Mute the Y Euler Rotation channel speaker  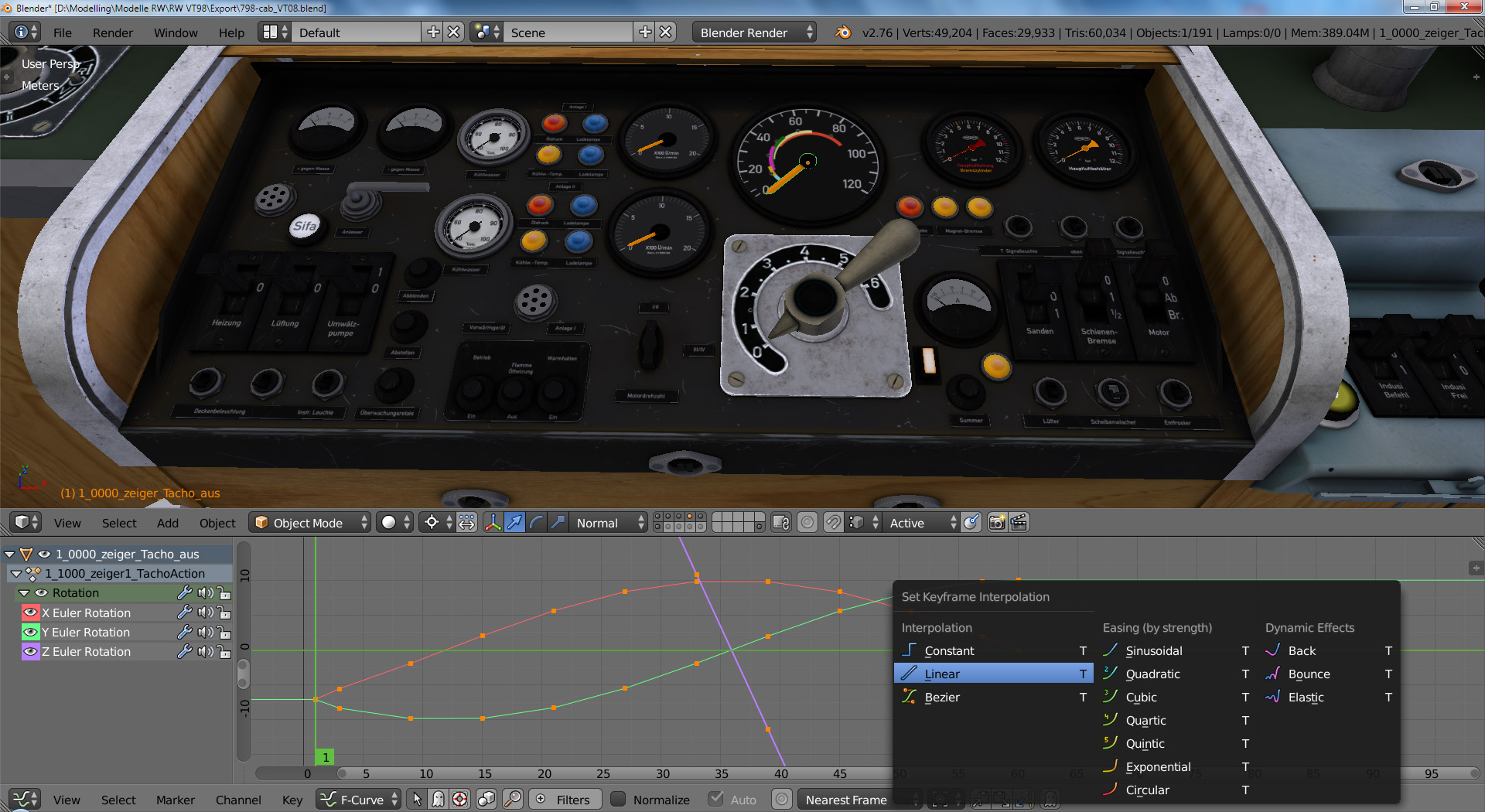(x=205, y=633)
